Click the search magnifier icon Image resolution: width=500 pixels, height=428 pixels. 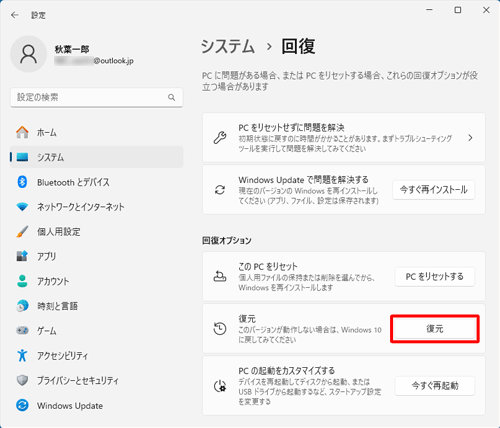171,97
